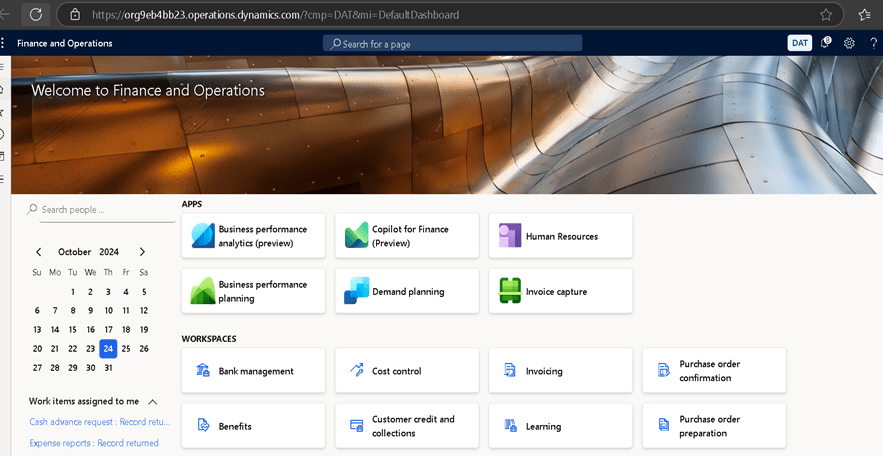Collapse Work items assigned to me
Image resolution: width=883 pixels, height=456 pixels.
pos(153,401)
